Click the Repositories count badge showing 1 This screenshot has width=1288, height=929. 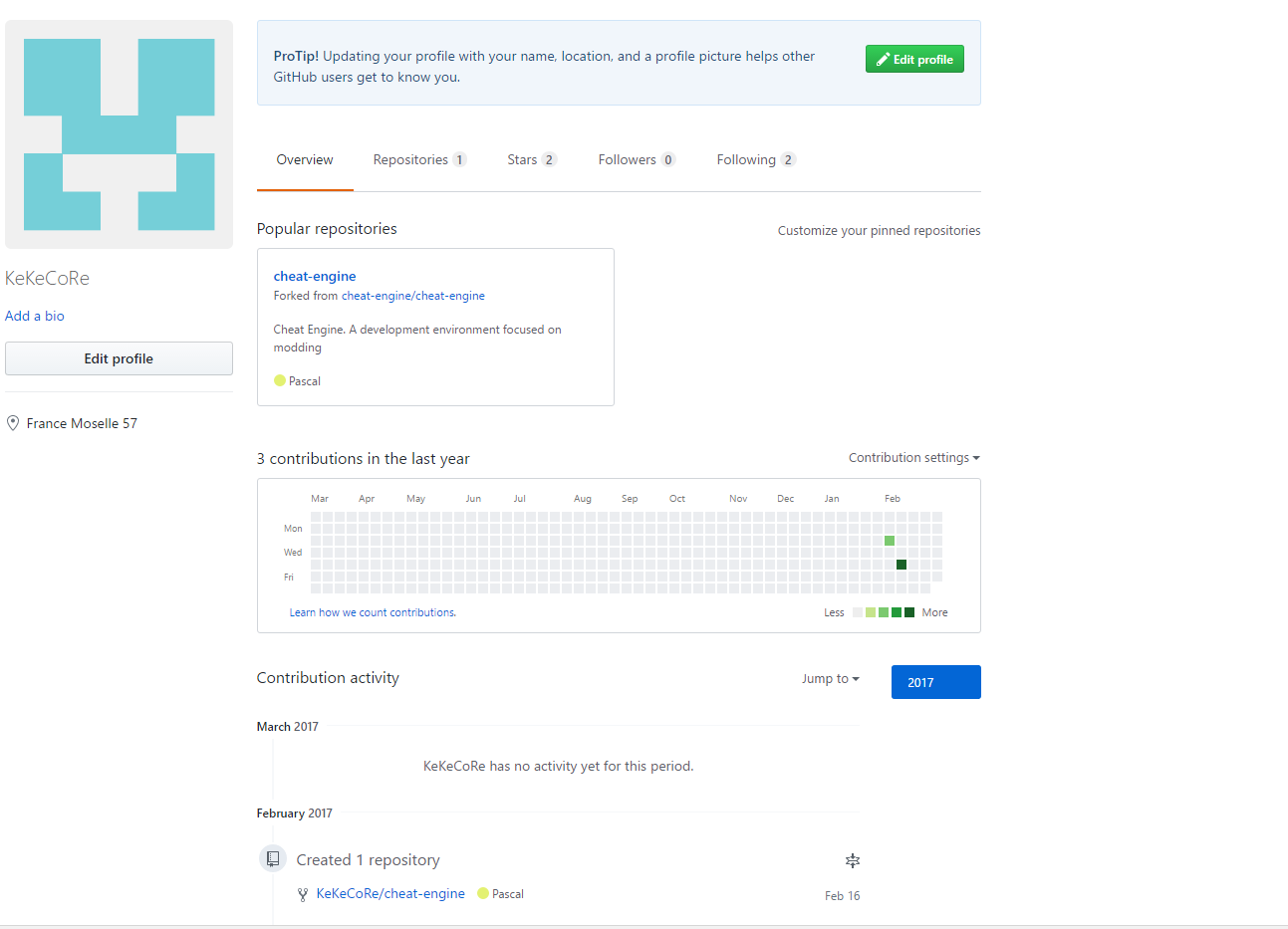459,159
